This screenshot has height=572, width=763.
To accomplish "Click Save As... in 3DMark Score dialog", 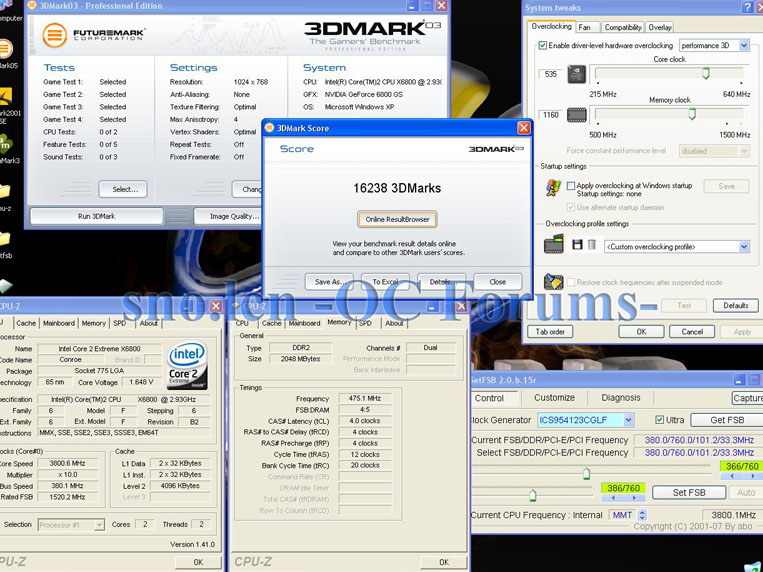I will [329, 282].
